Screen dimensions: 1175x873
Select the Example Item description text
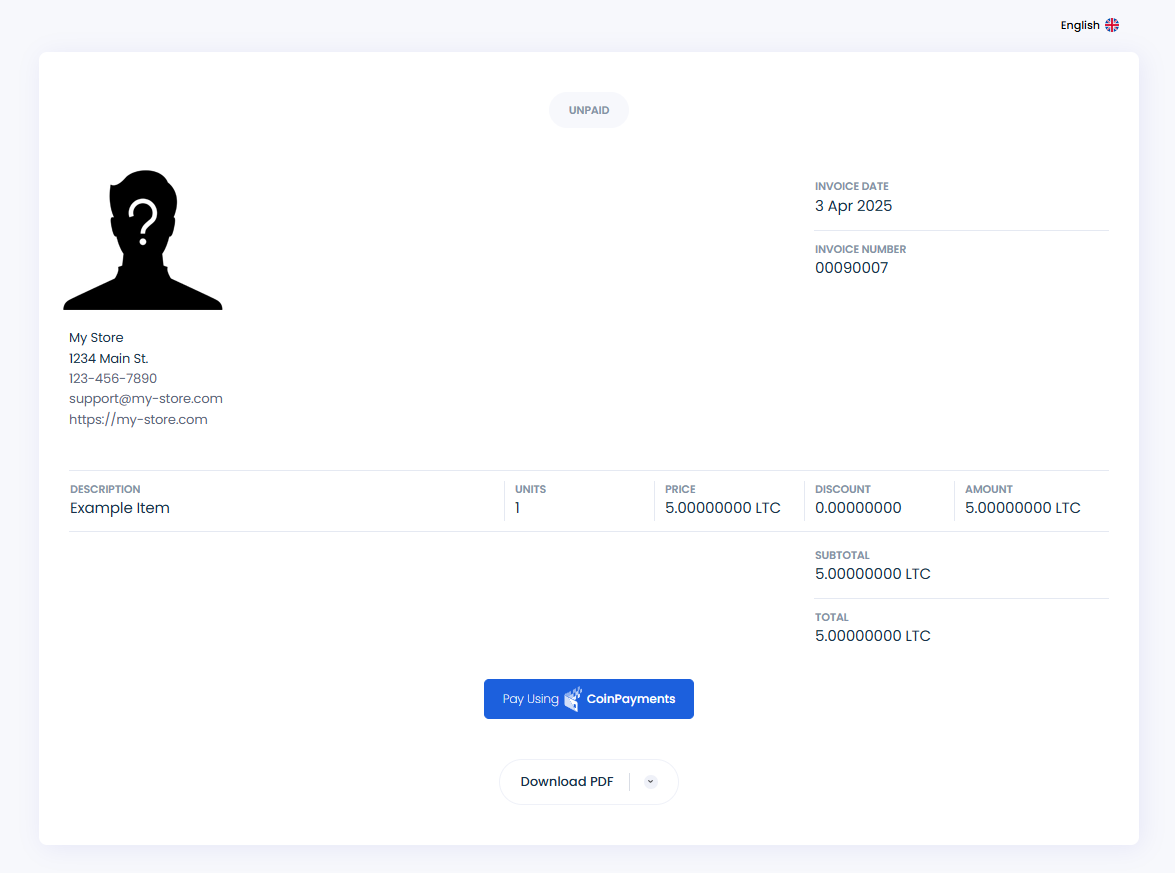[120, 508]
